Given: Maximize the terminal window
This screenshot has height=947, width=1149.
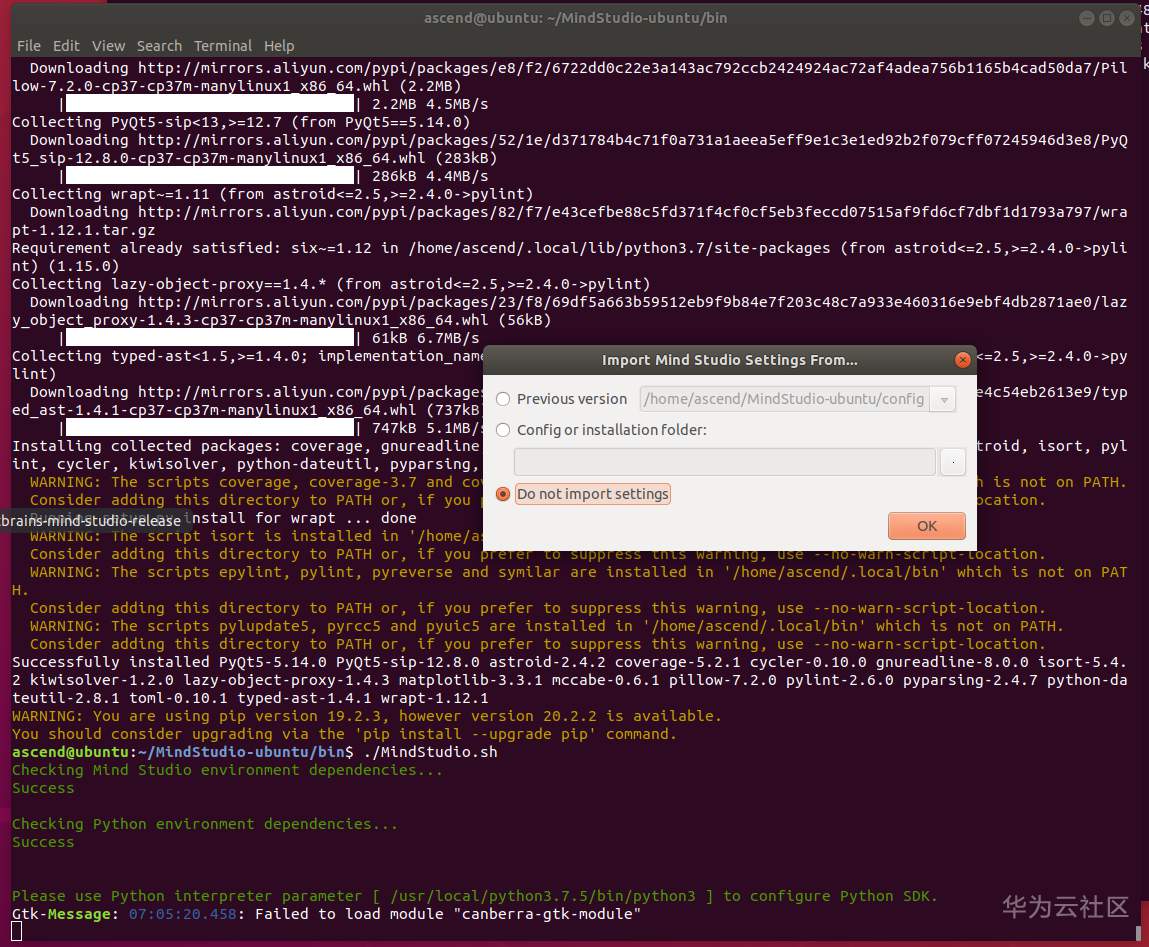Looking at the screenshot, I should (x=1107, y=18).
